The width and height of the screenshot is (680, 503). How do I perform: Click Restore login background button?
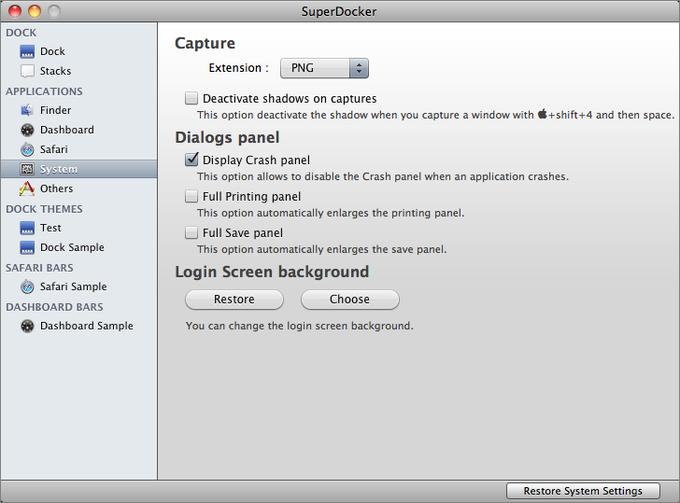click(234, 299)
